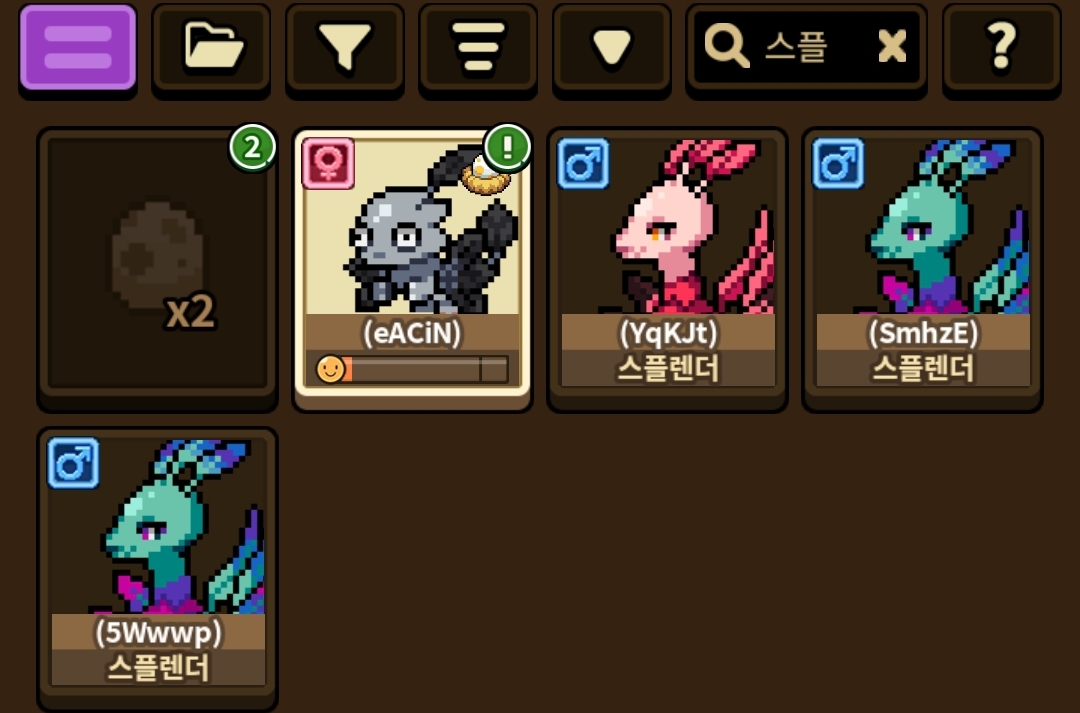Click the male icon on YqKJt card
The height and width of the screenshot is (713, 1080).
point(583,163)
